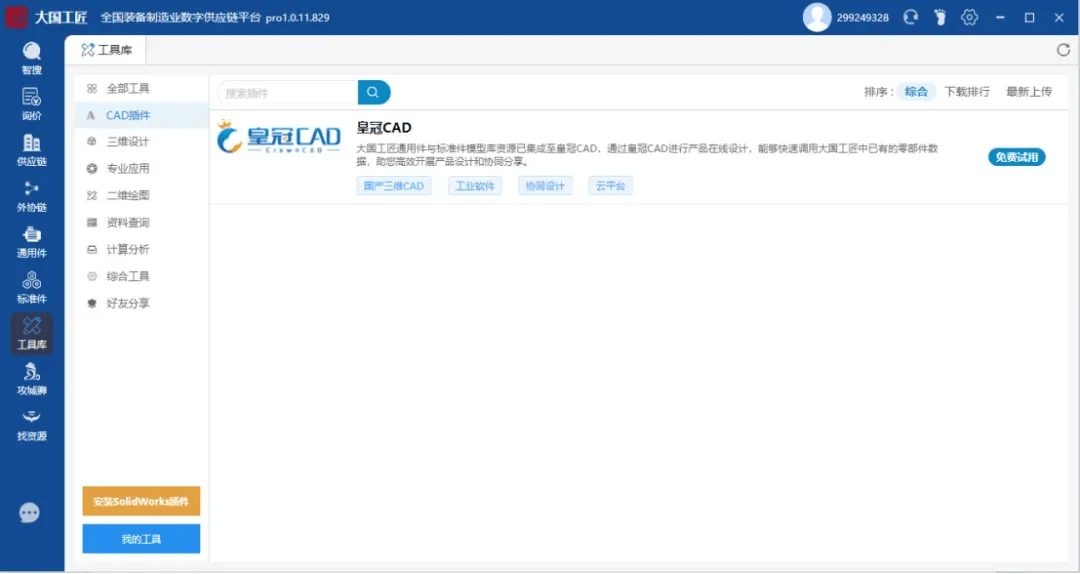
Task: Open the 智搜 search sidebar icon
Action: tap(32, 57)
